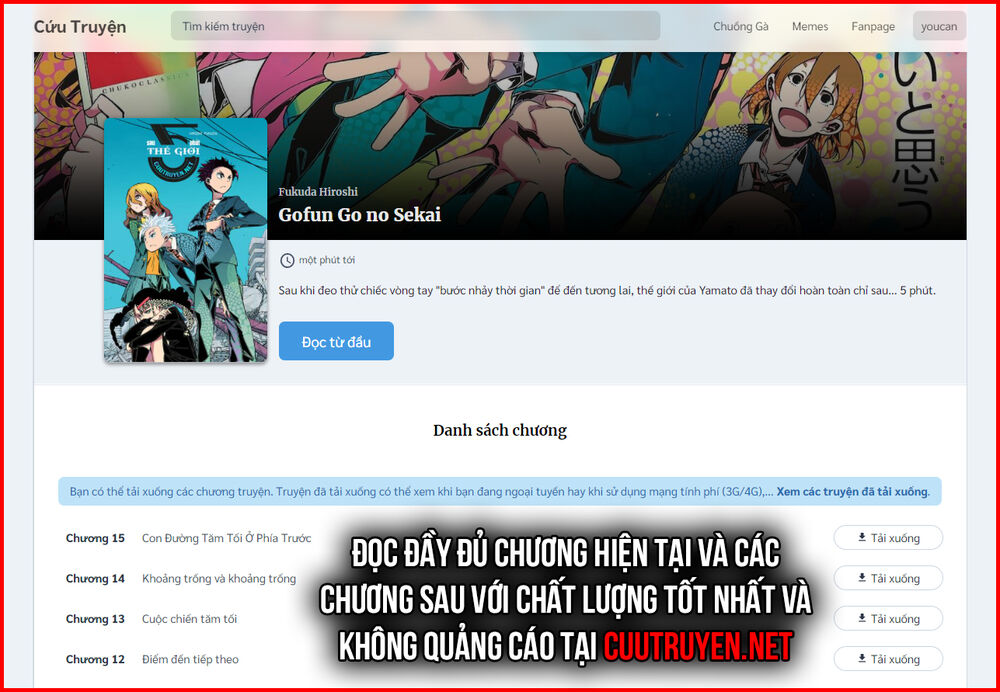Open the Fanpage link in the header
This screenshot has height=692, width=1000.
point(873,27)
